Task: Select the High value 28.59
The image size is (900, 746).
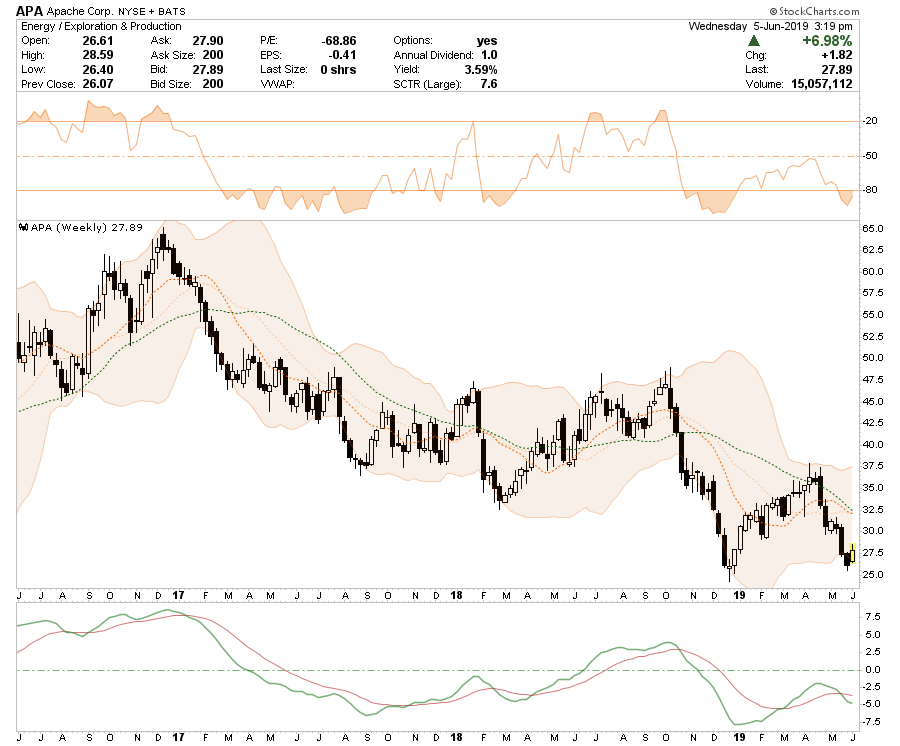Action: [x=98, y=55]
